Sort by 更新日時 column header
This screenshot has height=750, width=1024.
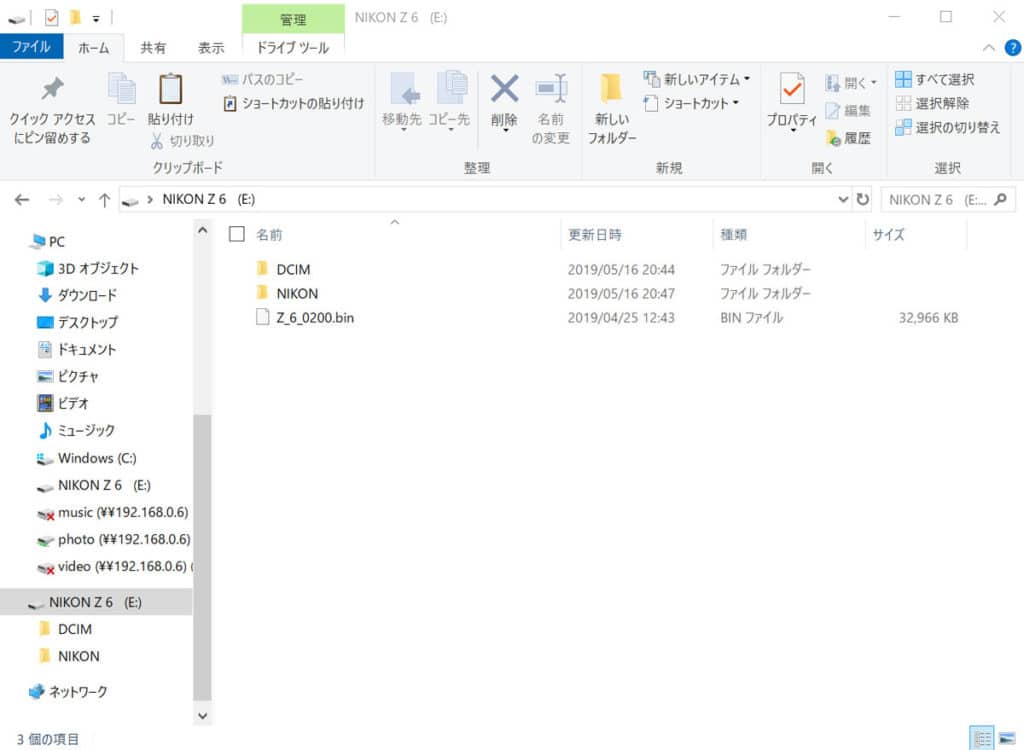[x=594, y=235]
